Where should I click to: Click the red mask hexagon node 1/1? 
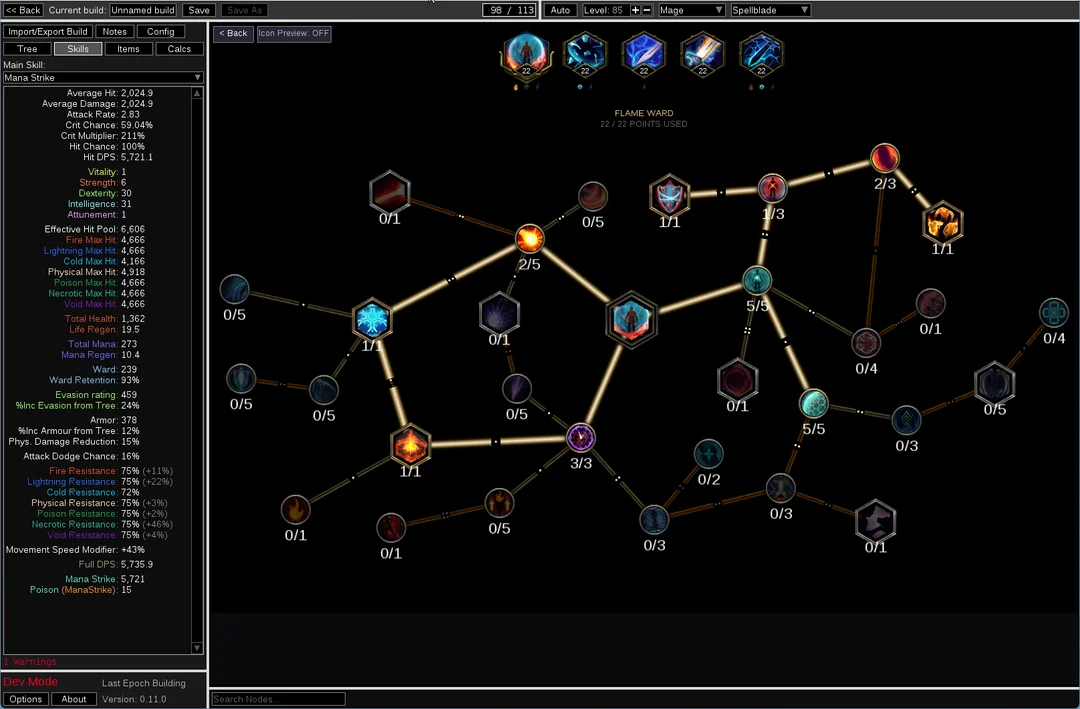[x=669, y=196]
